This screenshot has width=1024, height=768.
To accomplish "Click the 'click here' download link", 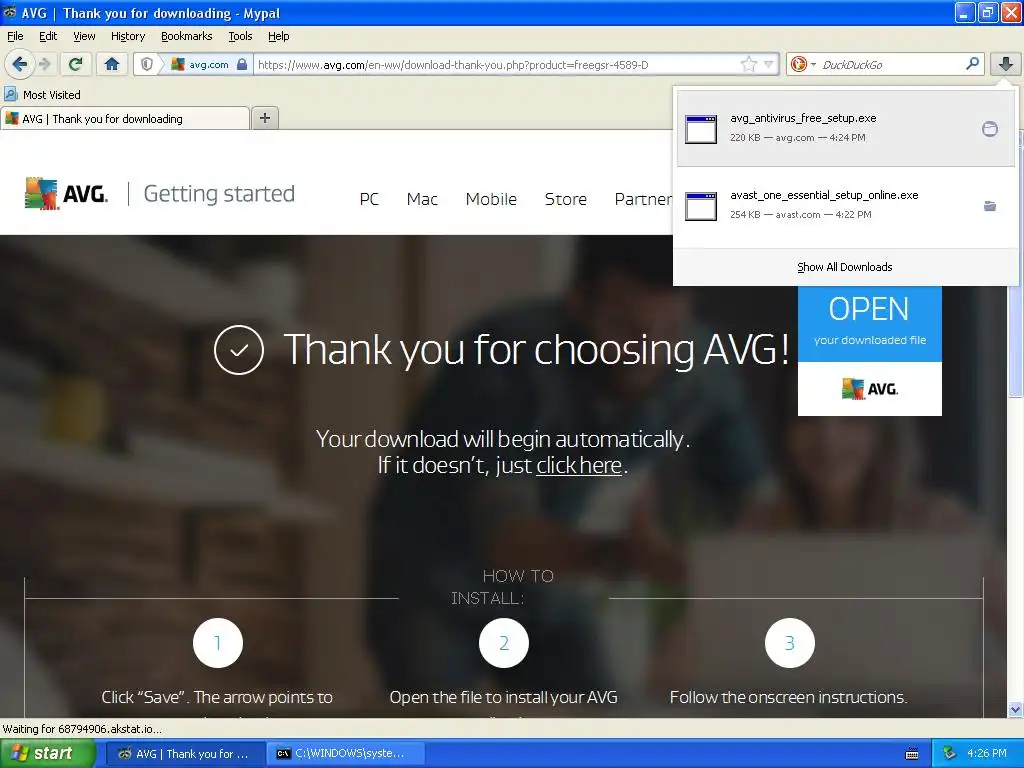I will (x=579, y=465).
